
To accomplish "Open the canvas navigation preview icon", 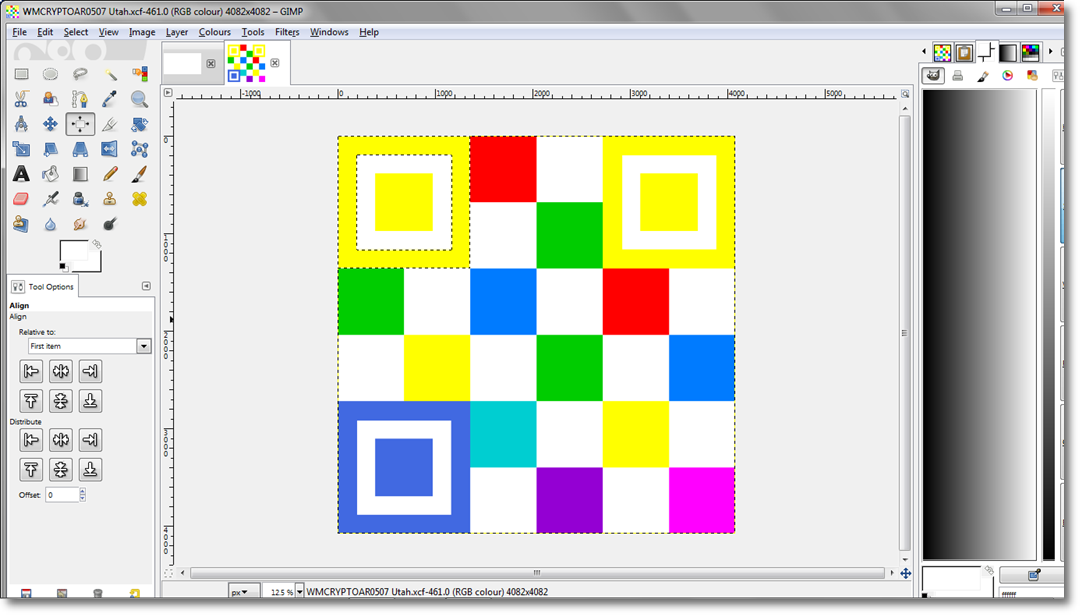I will pyautogui.click(x=906, y=574).
